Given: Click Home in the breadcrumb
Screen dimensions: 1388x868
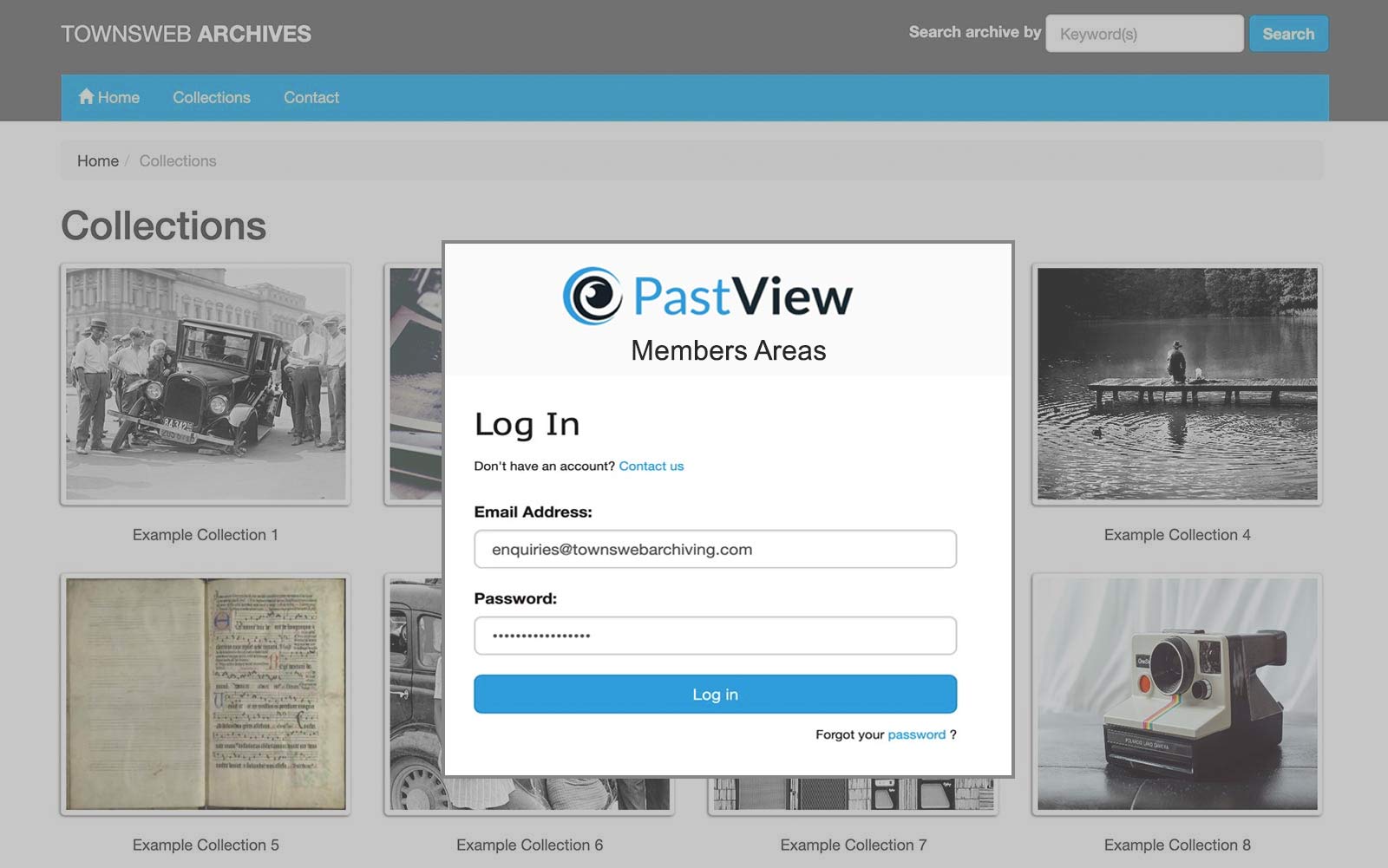Looking at the screenshot, I should coord(98,160).
